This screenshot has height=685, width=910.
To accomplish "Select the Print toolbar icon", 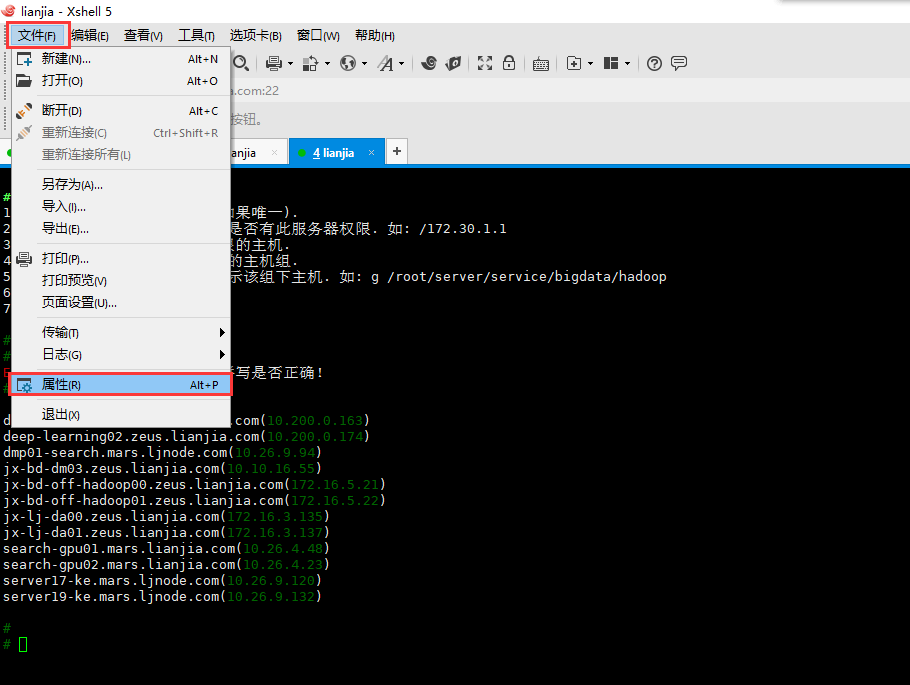I will pyautogui.click(x=274, y=62).
